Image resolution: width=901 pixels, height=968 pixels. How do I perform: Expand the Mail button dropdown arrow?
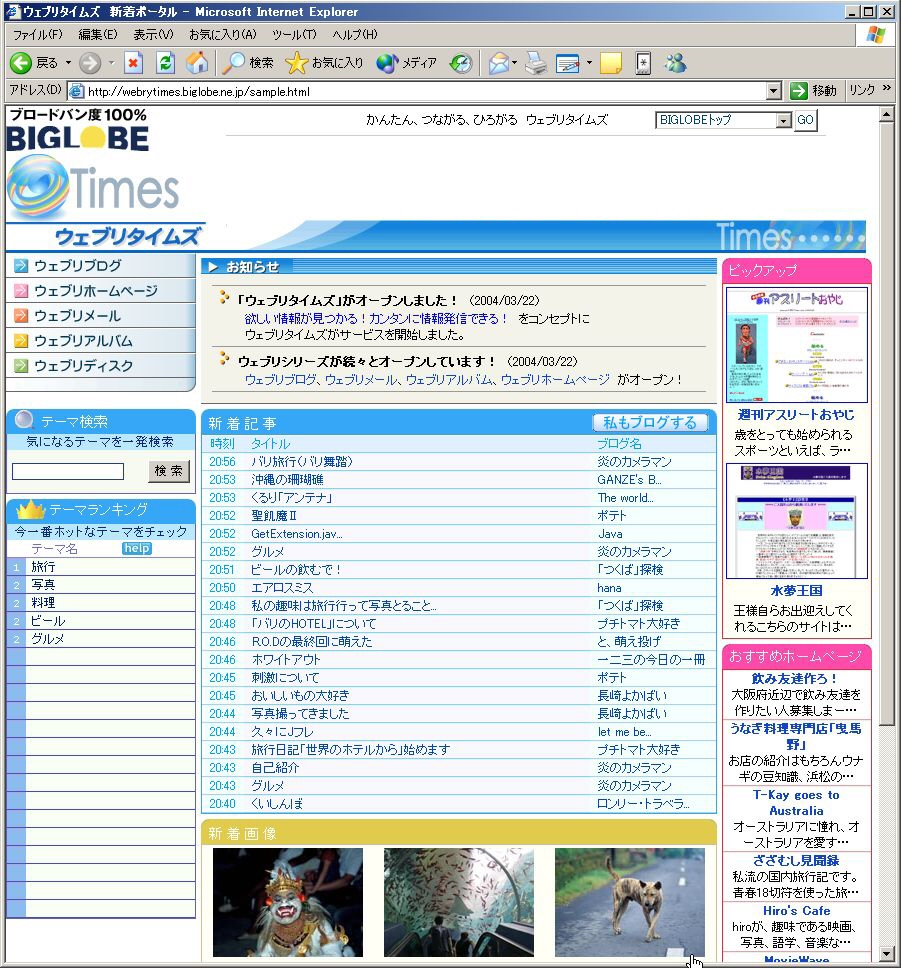pos(514,62)
